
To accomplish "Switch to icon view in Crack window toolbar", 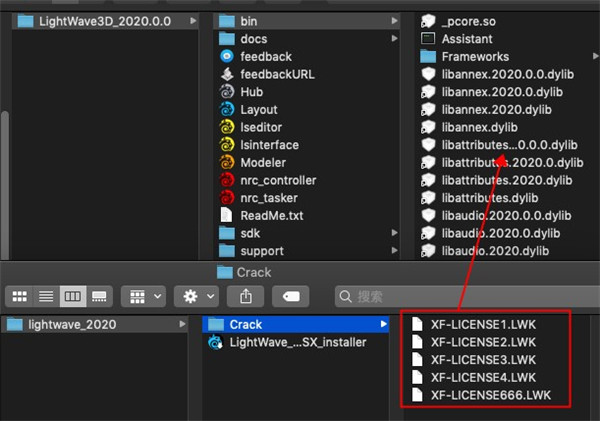I will point(20,296).
